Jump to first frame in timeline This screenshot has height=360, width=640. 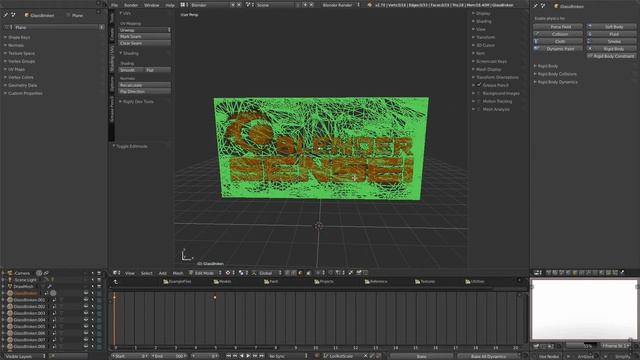coord(229,356)
